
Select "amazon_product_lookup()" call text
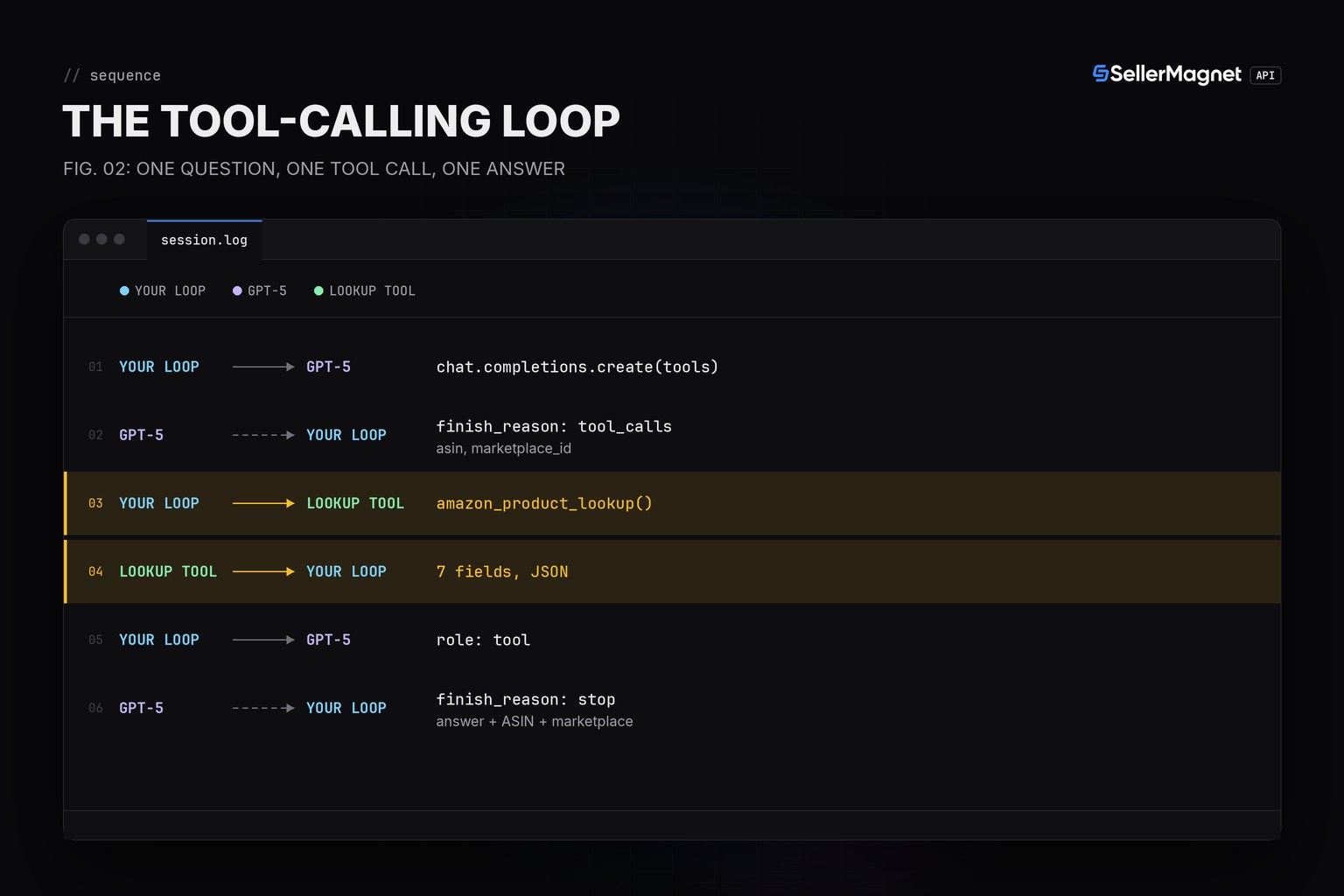[x=544, y=503]
